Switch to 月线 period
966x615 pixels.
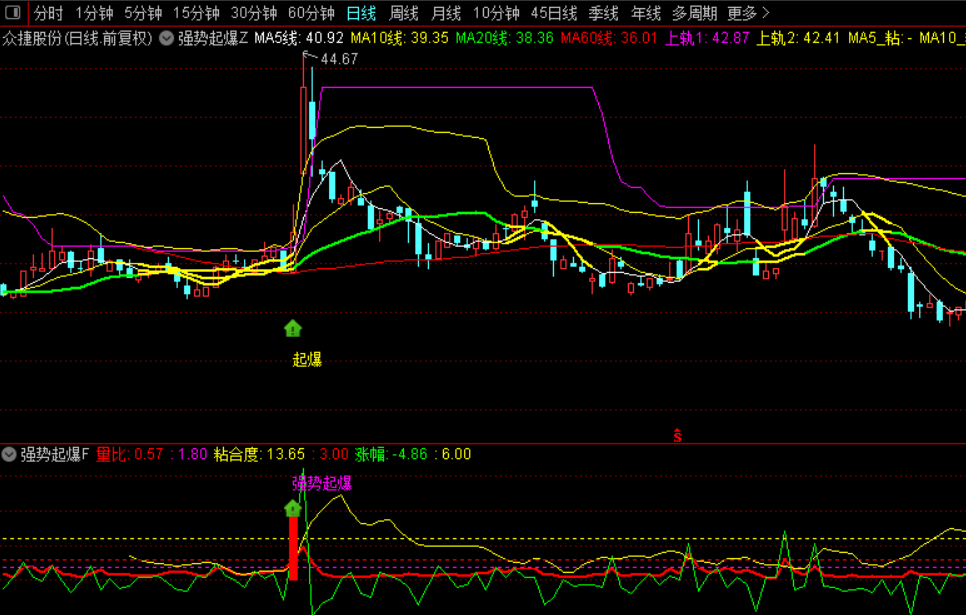click(x=446, y=13)
